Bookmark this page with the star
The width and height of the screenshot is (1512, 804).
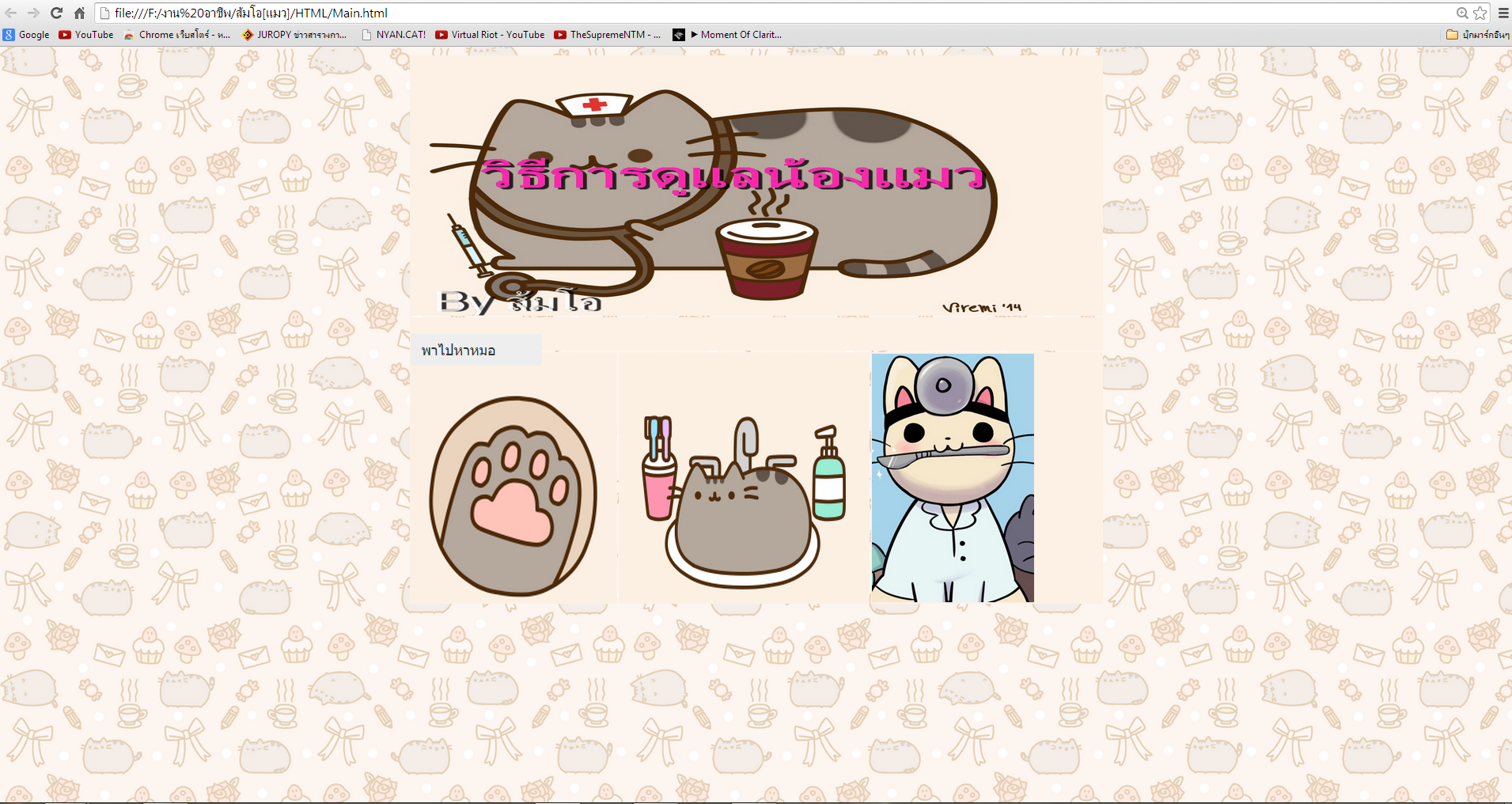click(x=1480, y=13)
